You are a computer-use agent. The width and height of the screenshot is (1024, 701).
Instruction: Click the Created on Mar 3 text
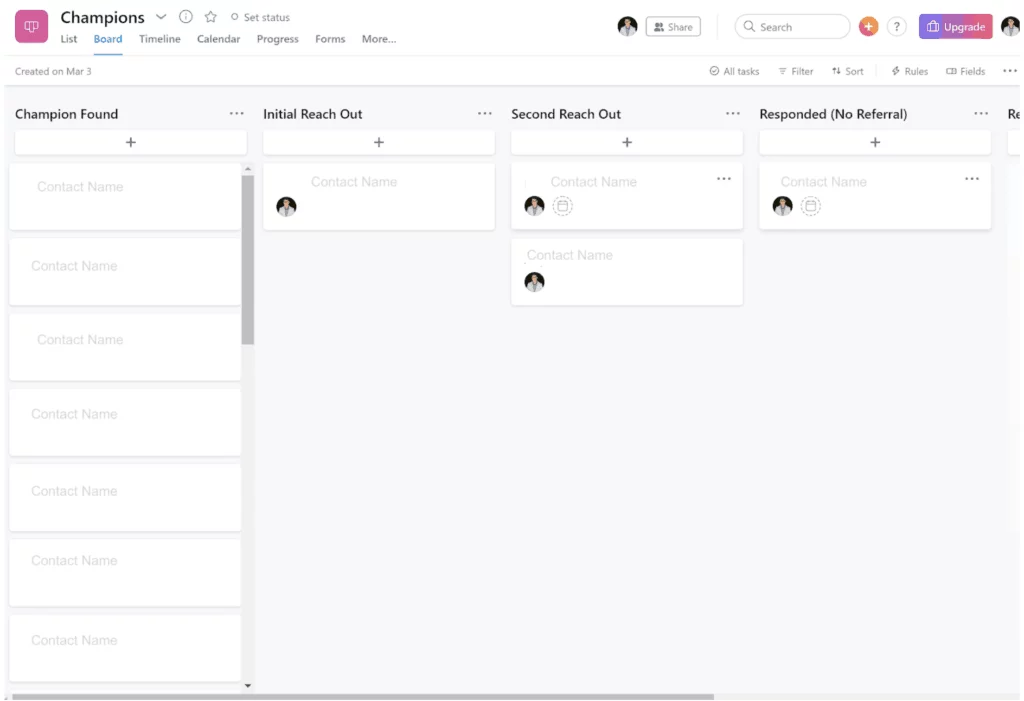click(x=53, y=71)
